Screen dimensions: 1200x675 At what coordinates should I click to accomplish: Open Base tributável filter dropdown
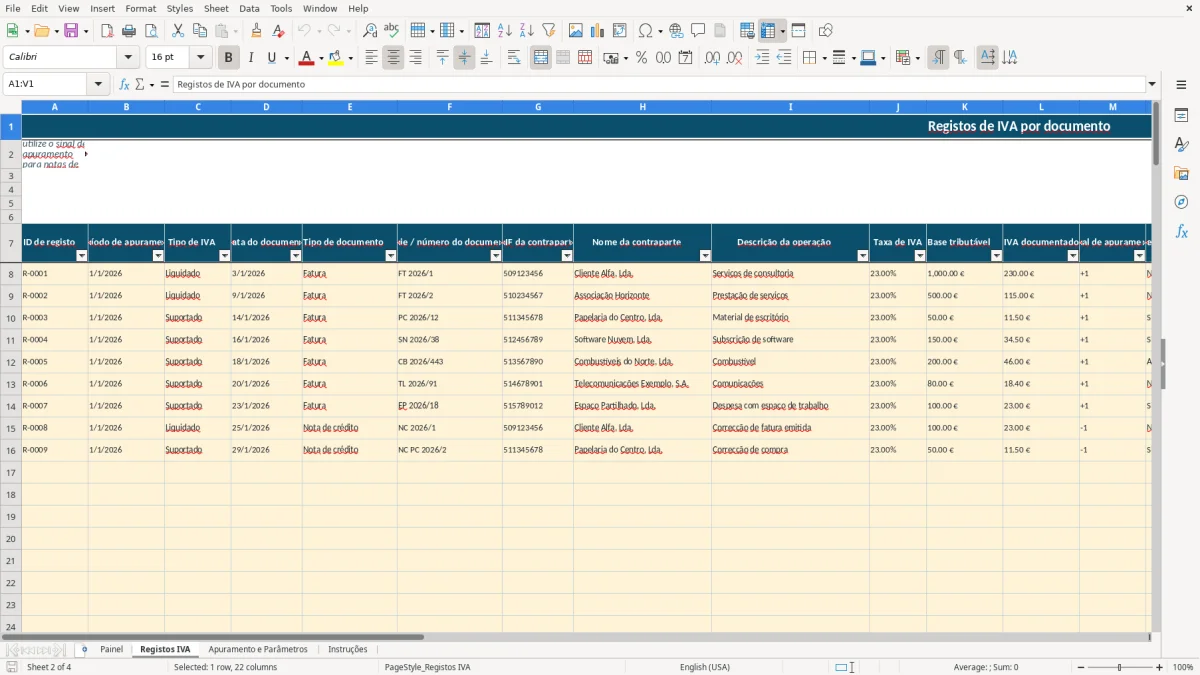click(995, 256)
